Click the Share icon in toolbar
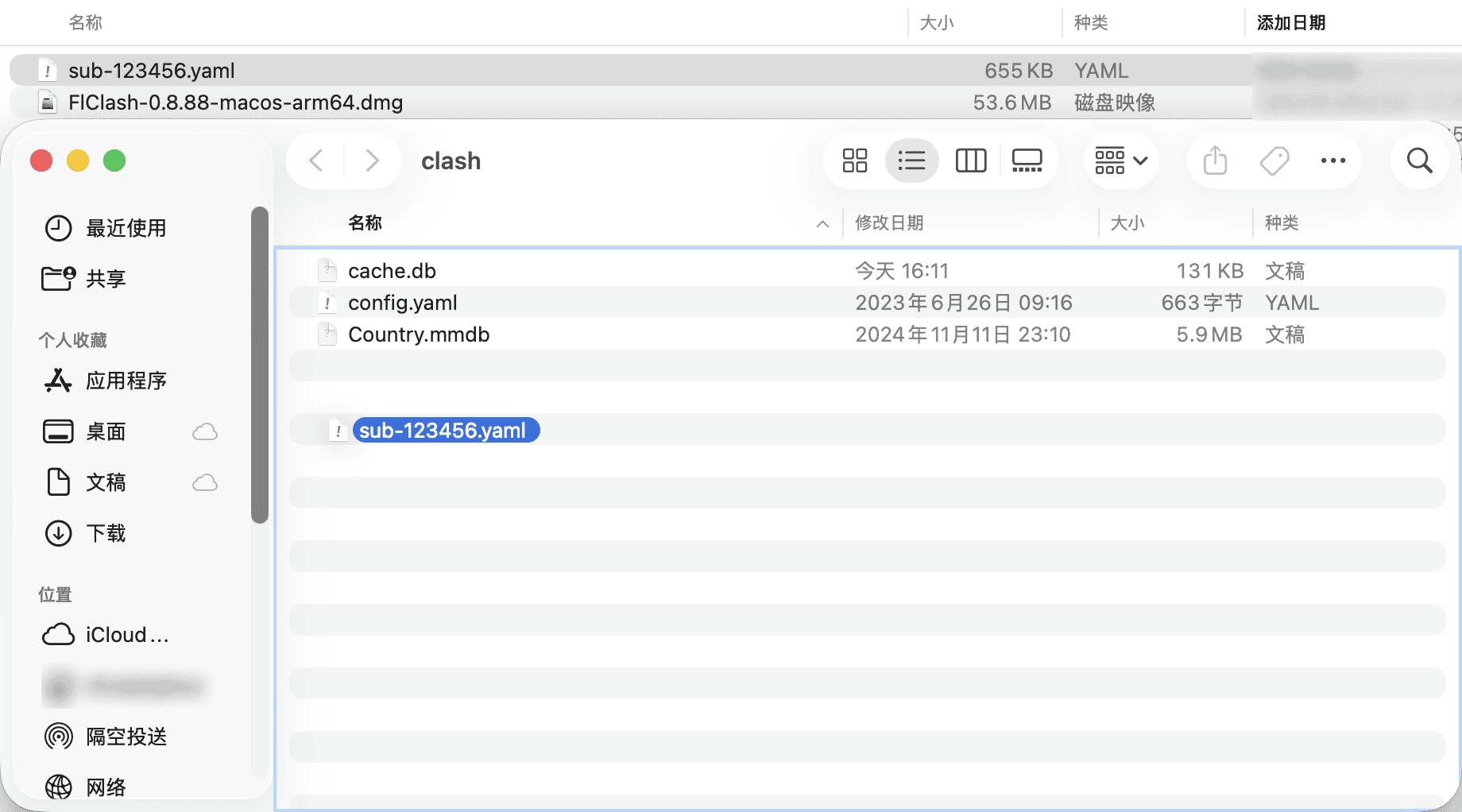Screen dimensions: 1462x812 (x=1215, y=160)
